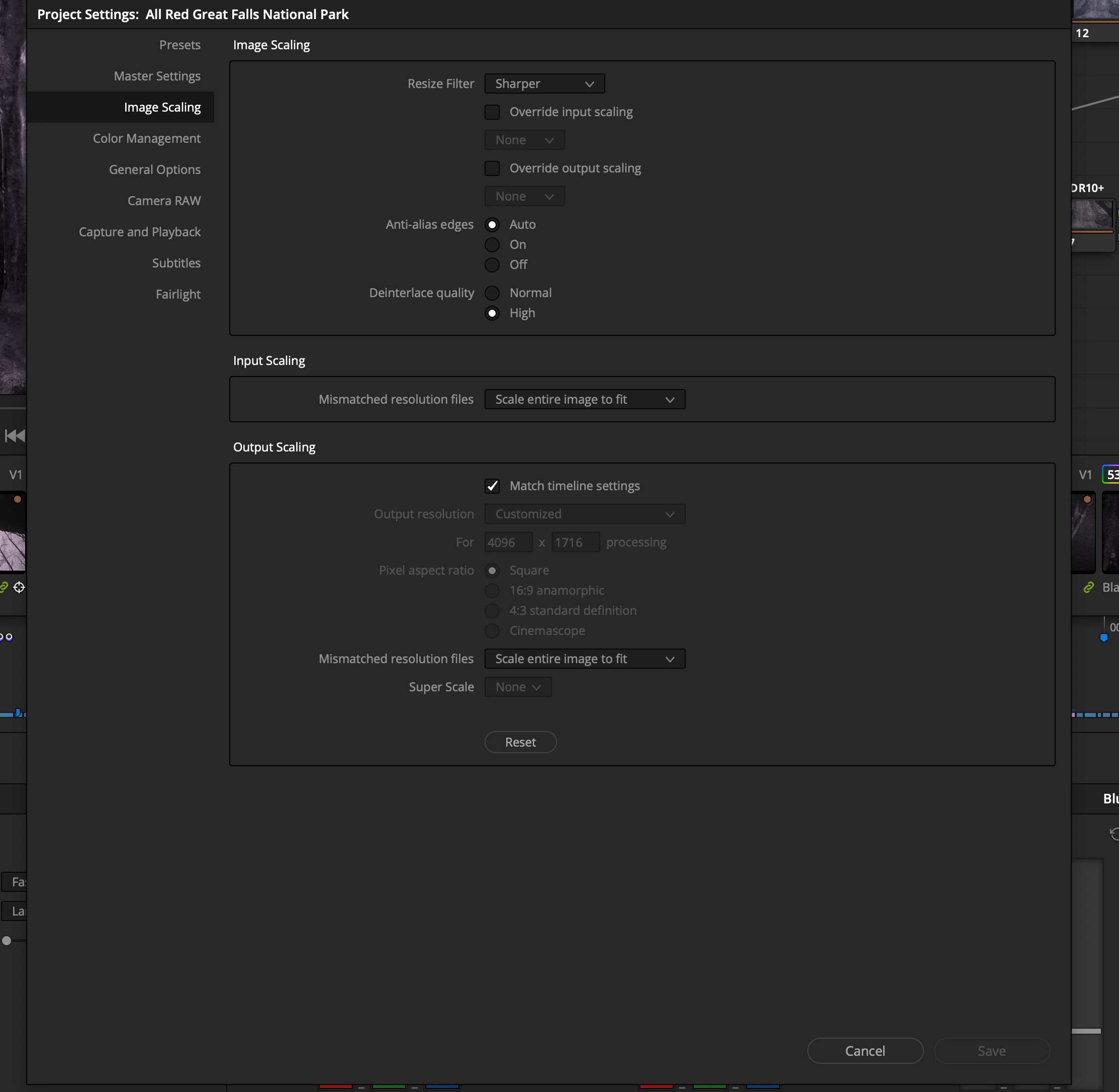Open the Presets settings page
Viewport: 1119px width, 1092px height.
click(179, 45)
